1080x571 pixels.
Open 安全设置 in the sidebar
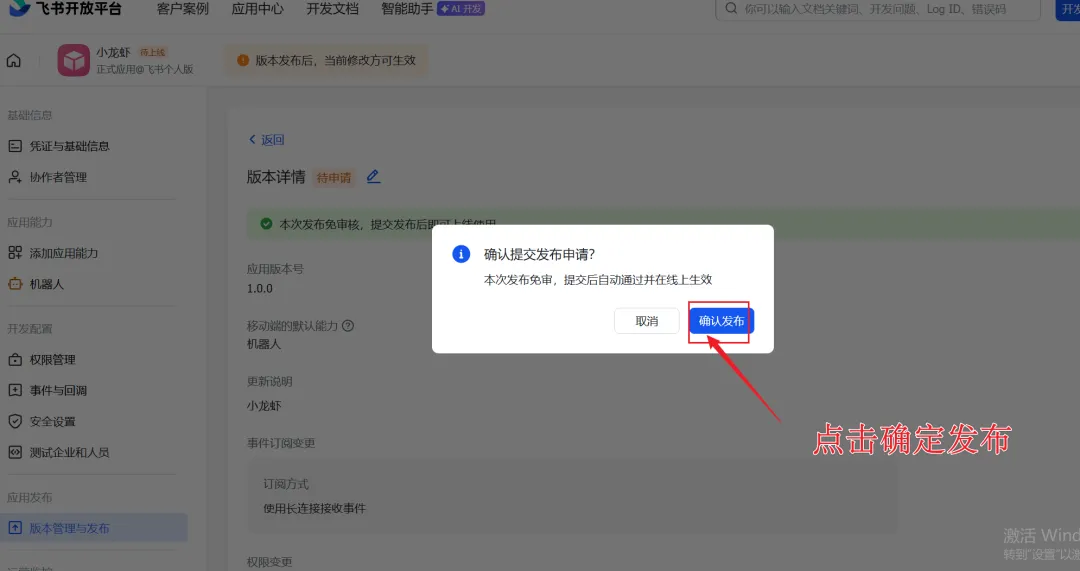click(52, 422)
